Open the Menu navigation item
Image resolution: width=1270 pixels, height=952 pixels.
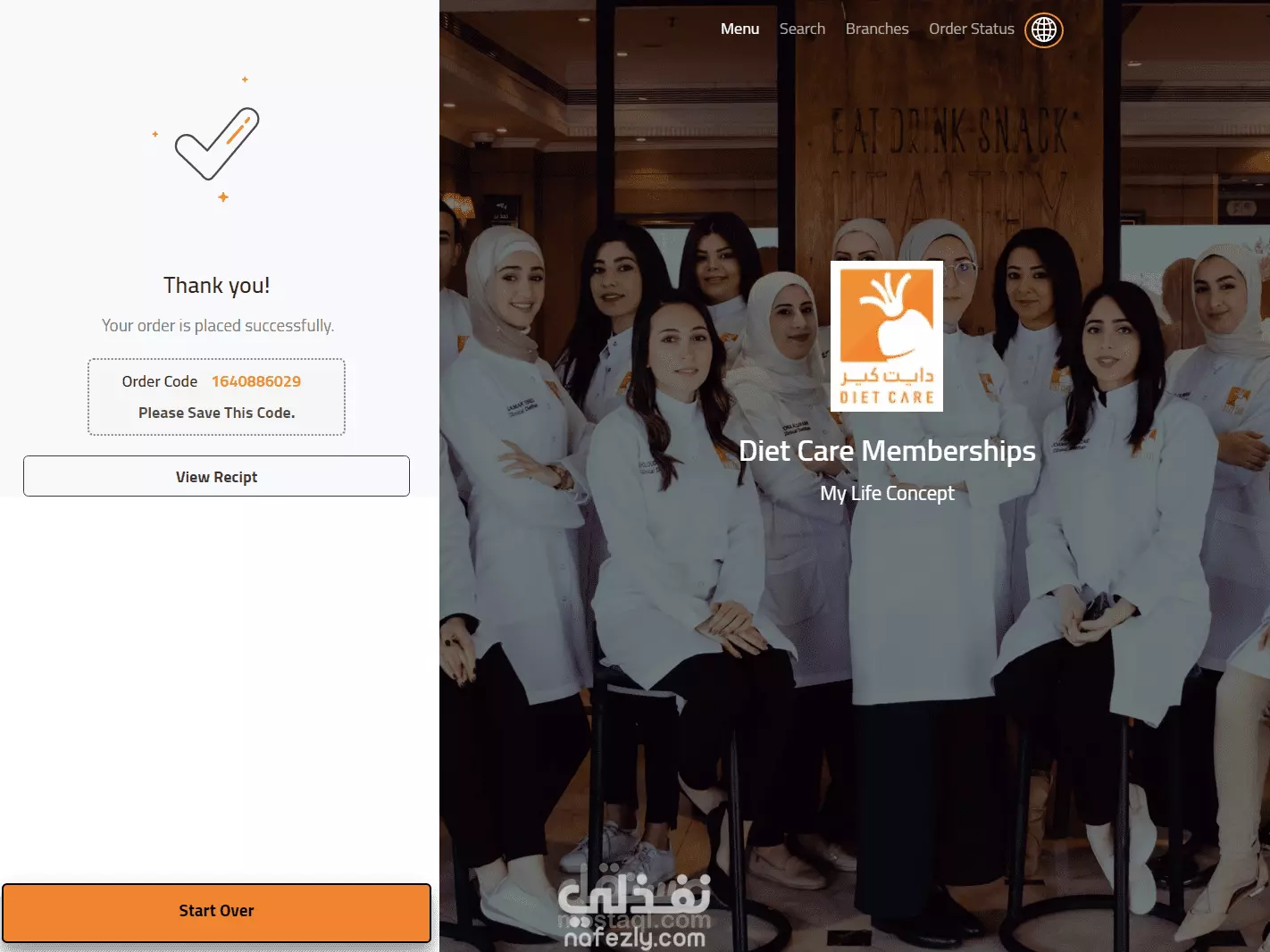click(739, 29)
